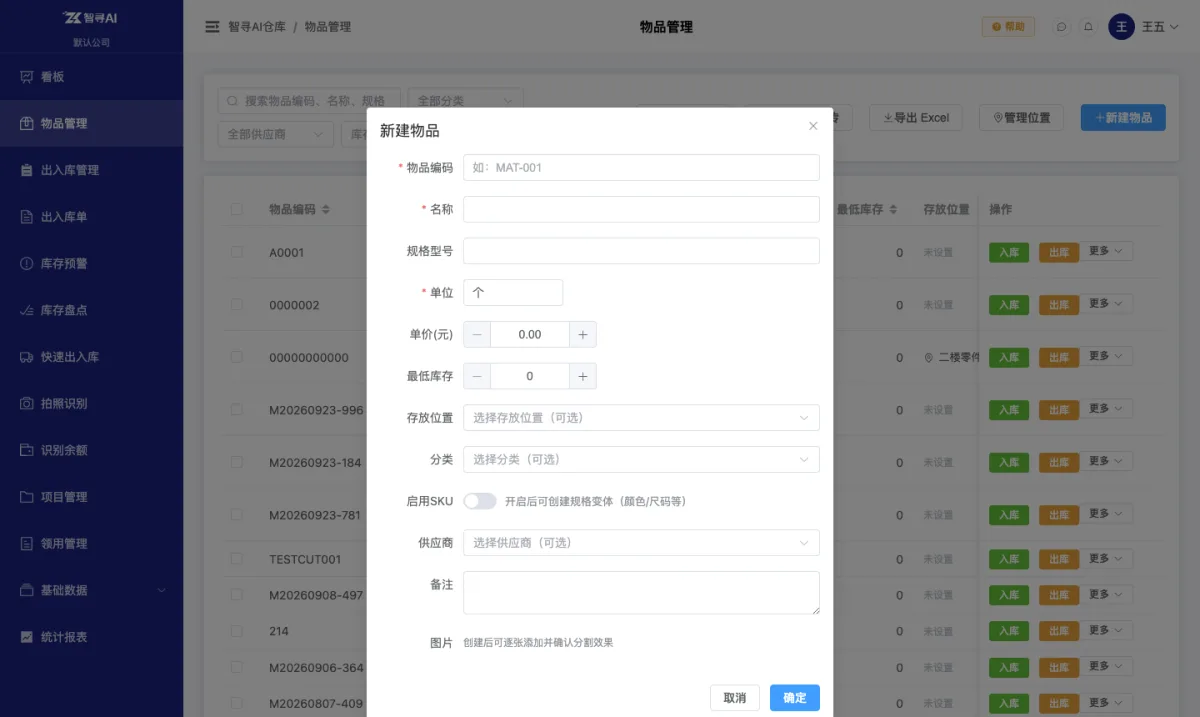Sort by 物品编码 column arrows
1200x717 pixels.
tap(326, 210)
